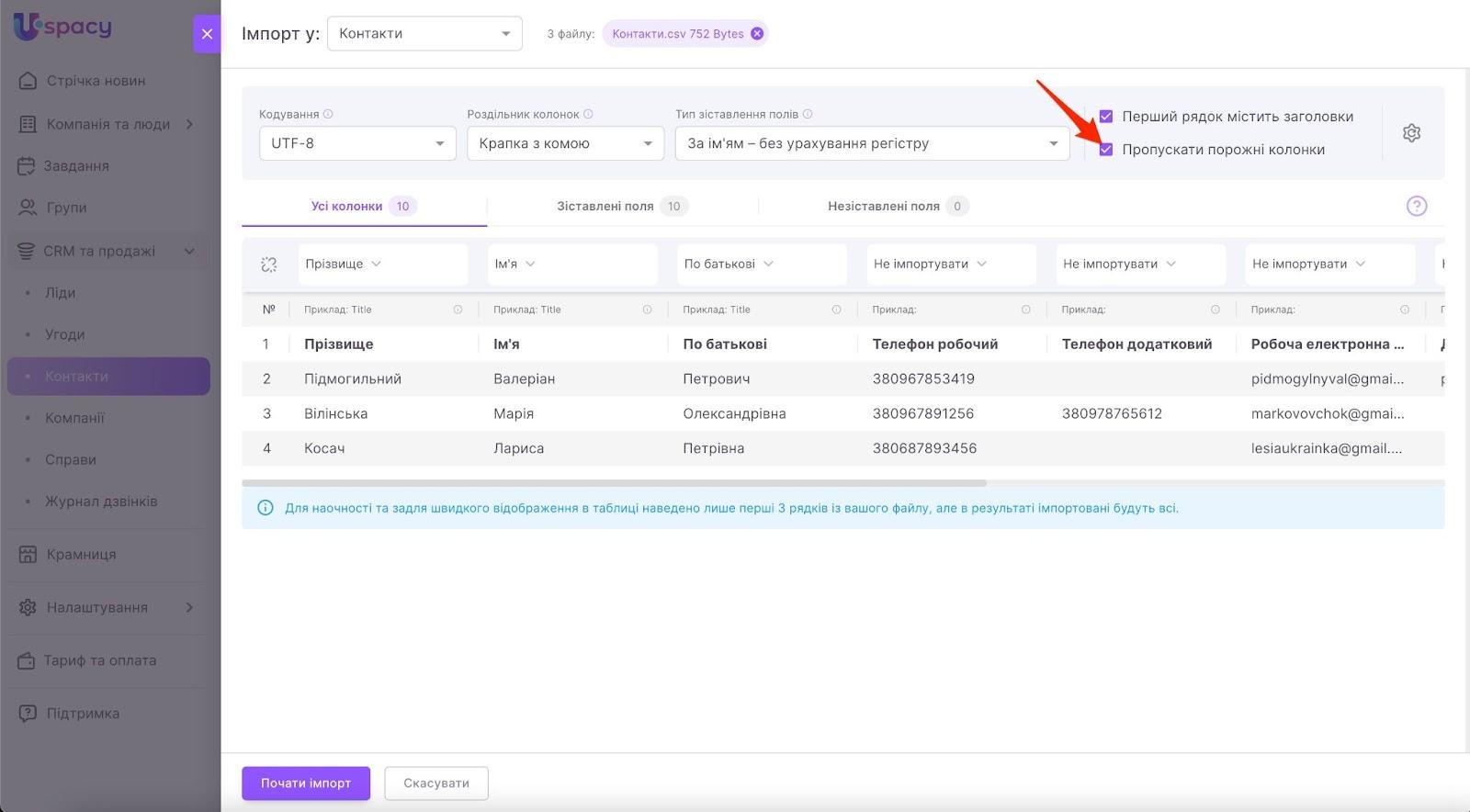Switch to the Незіставлені поля tab
Viewport: 1470px width, 812px height.
[897, 207]
